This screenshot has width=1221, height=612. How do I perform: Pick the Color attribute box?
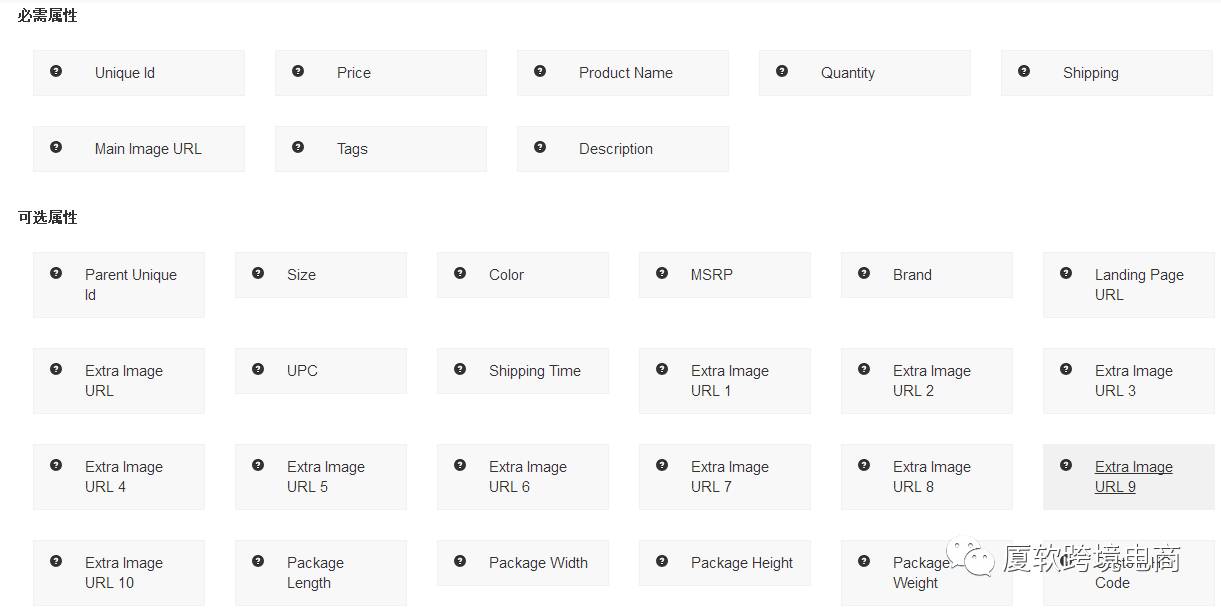pyautogui.click(x=522, y=275)
